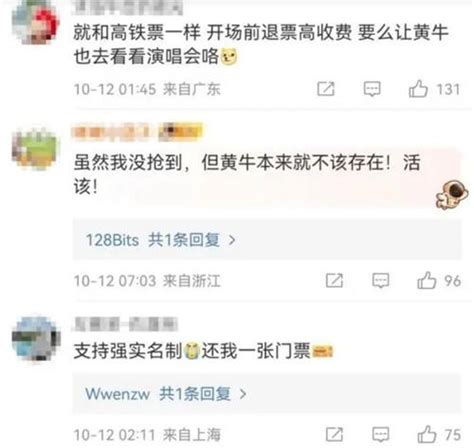Select comment text 支持强实名制

[128, 351]
